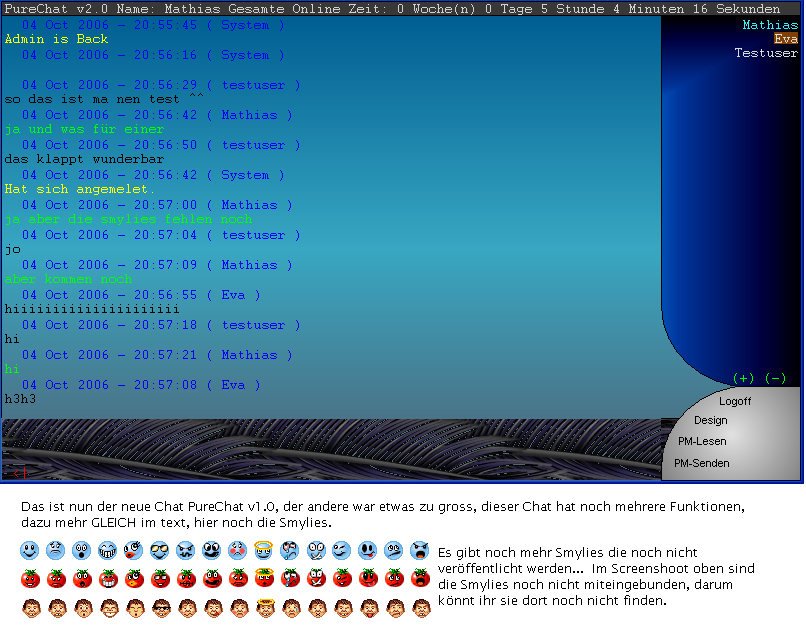Pick the blue angry squiggly-mouth smiley
Screen dimensions: 806x630
(186, 550)
